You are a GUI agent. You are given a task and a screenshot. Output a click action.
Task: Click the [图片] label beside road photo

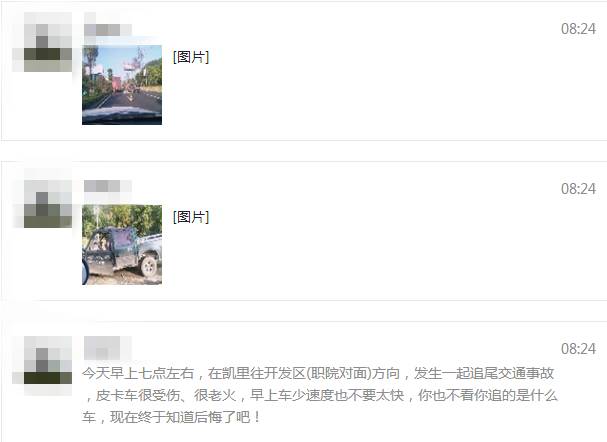click(191, 57)
